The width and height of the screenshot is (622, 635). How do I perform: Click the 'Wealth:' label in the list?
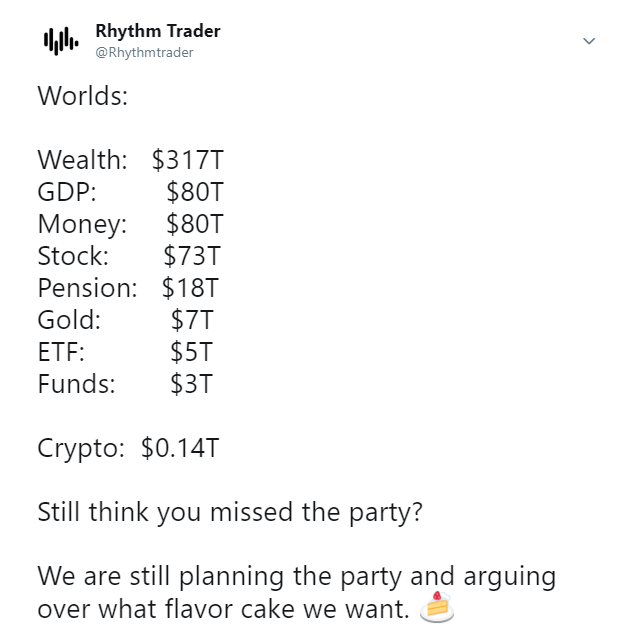pos(83,160)
